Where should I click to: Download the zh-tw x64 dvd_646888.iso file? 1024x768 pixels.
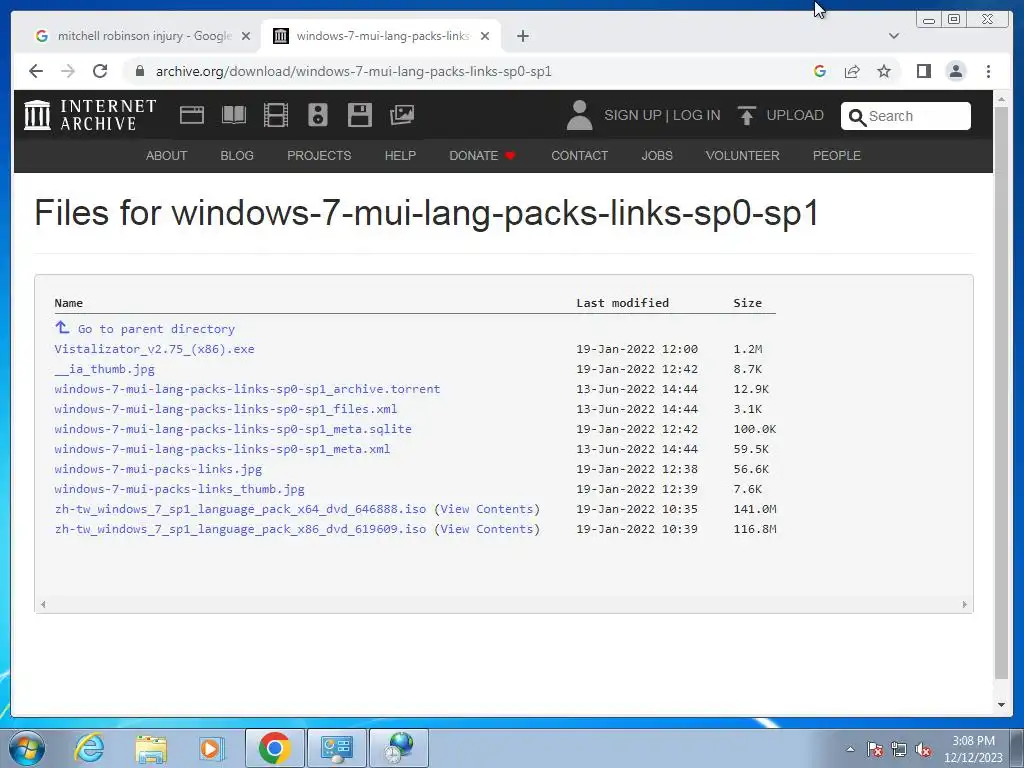pos(240,509)
